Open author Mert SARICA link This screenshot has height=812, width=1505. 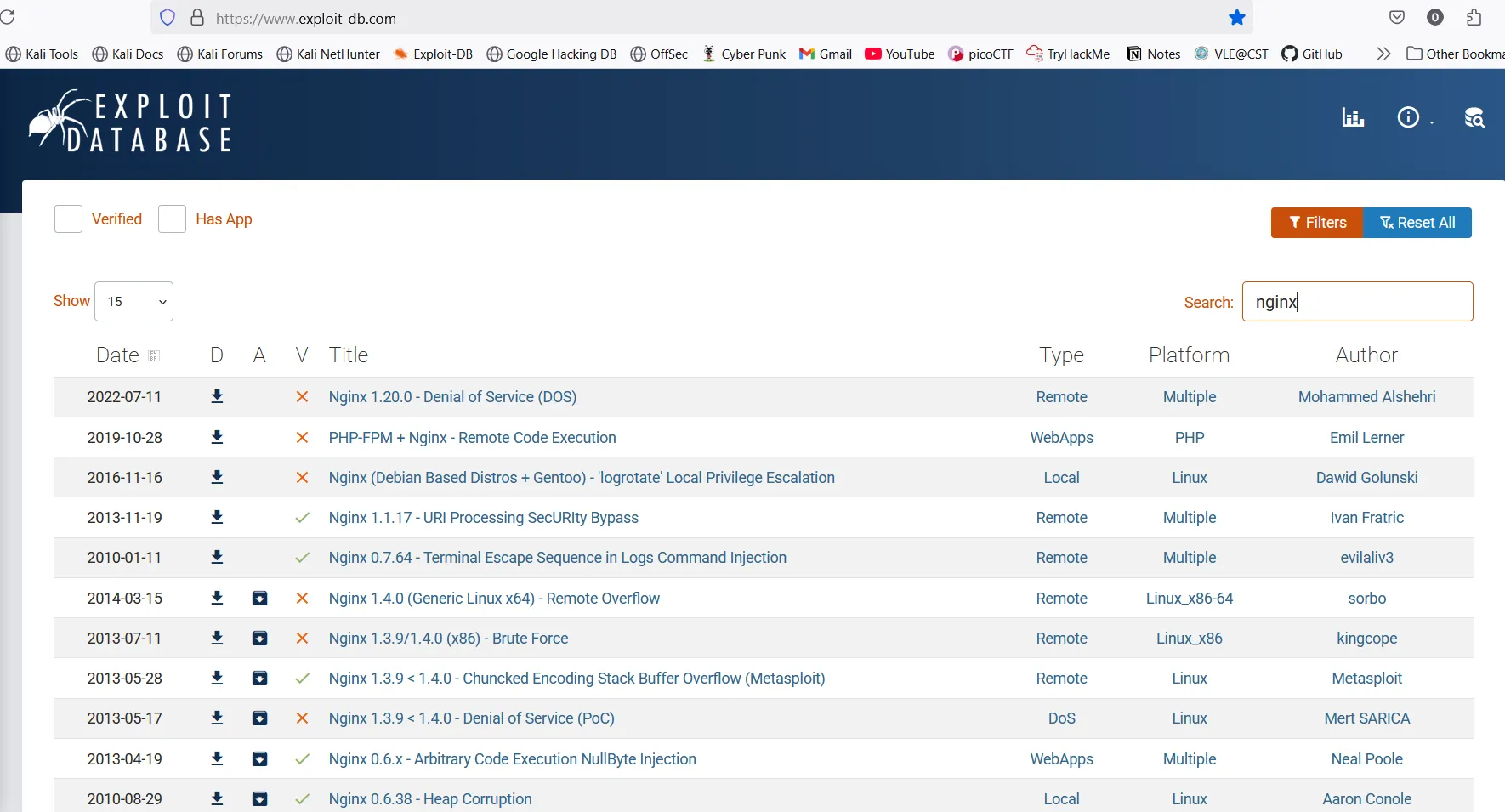(1366, 718)
